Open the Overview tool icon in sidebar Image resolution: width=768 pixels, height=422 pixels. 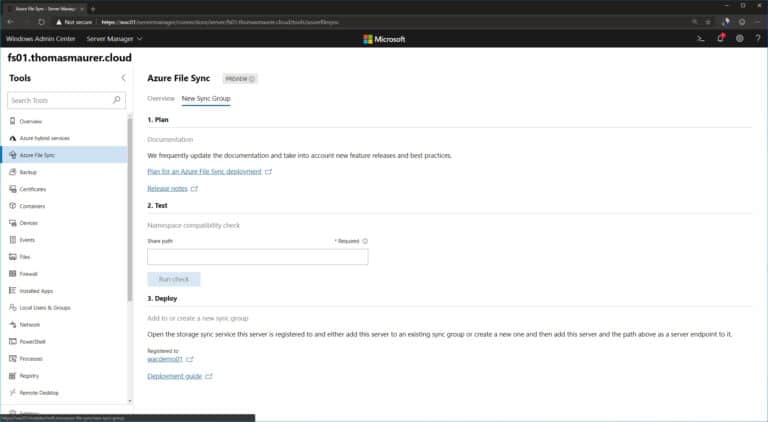coord(13,121)
